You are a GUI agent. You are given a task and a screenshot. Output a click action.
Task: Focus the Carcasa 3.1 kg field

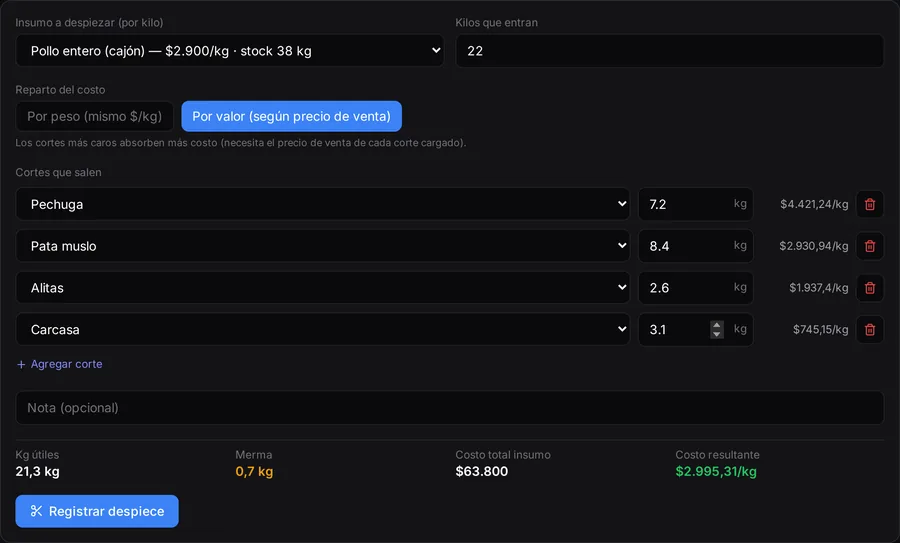point(696,329)
